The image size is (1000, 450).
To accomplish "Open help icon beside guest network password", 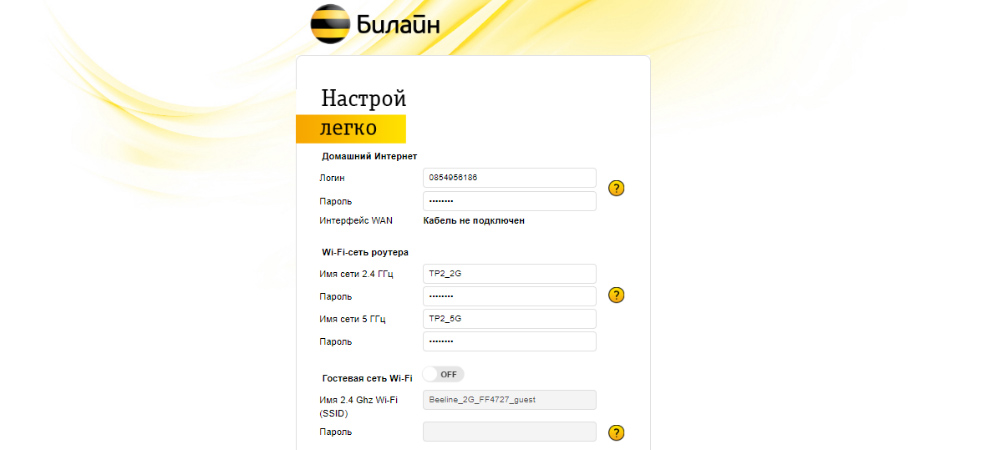I will [616, 433].
